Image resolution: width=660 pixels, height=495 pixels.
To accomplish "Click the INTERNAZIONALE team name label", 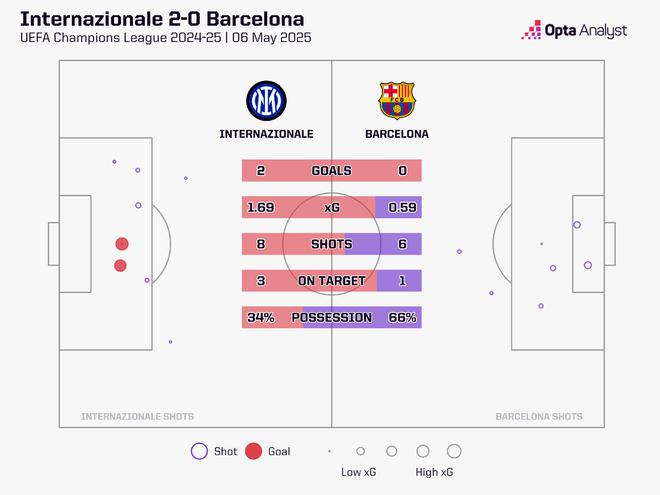I will coord(267,133).
